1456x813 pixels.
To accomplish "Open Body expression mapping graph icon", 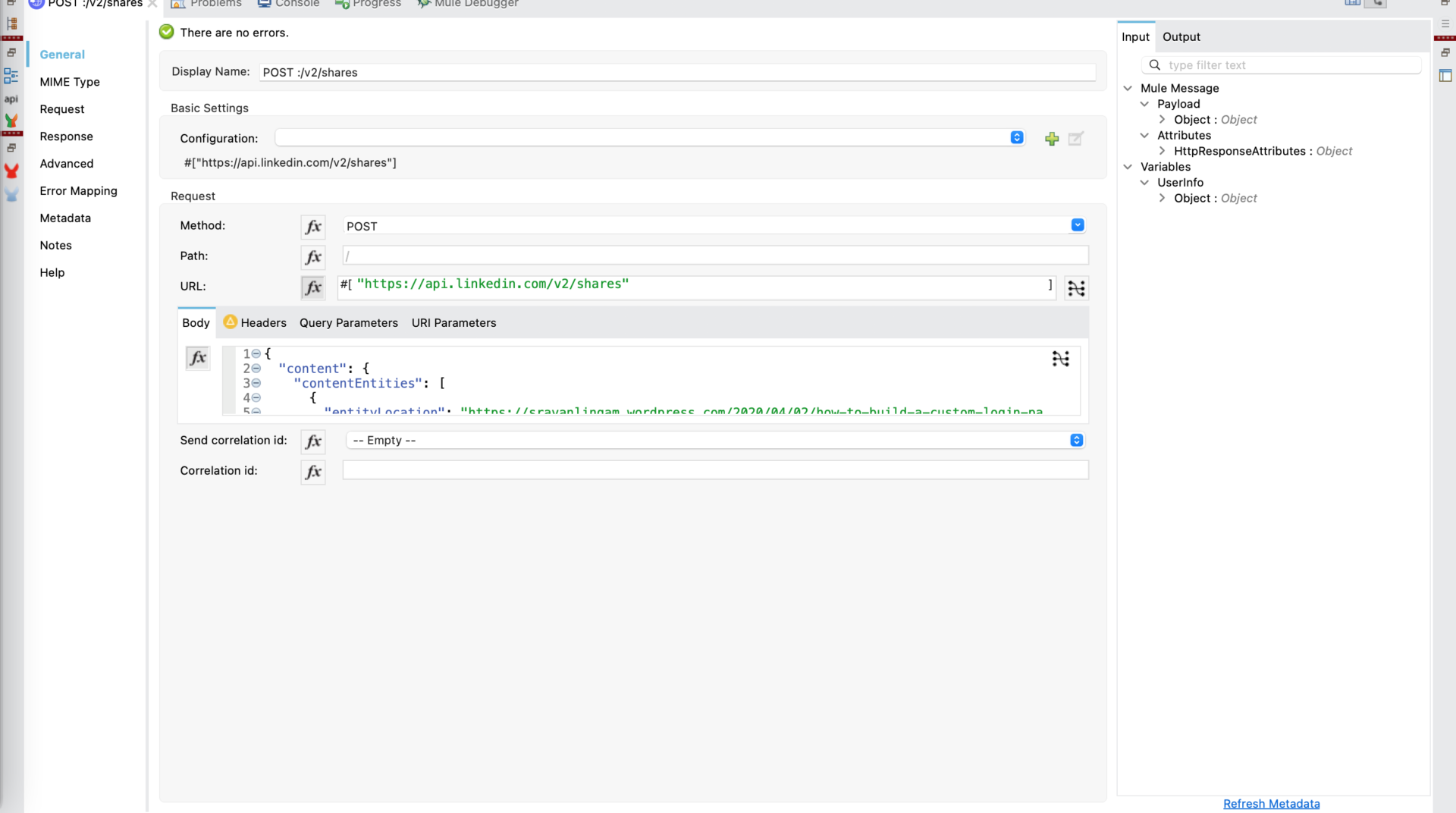I will [1060, 359].
